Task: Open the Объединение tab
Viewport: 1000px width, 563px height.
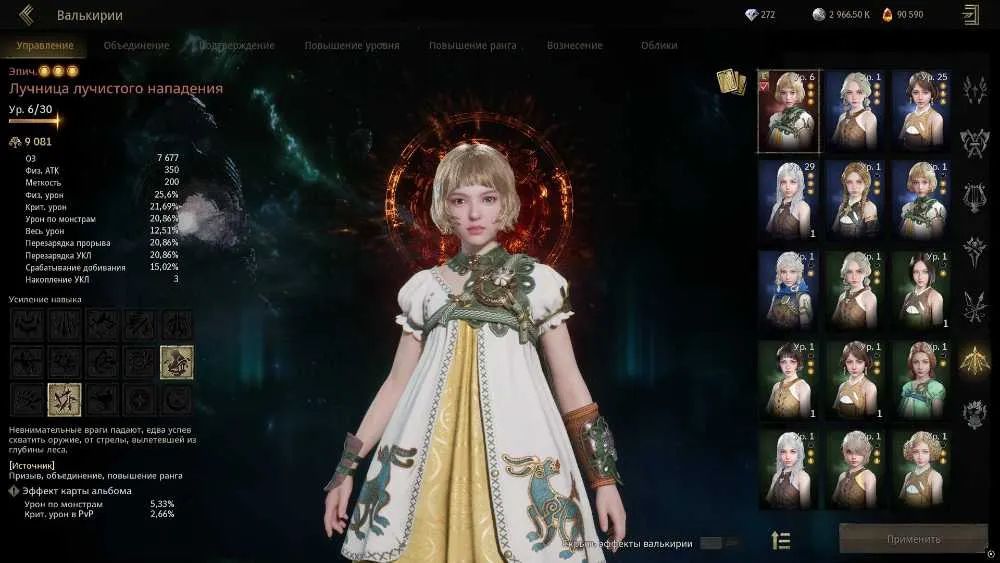Action: pyautogui.click(x=136, y=45)
